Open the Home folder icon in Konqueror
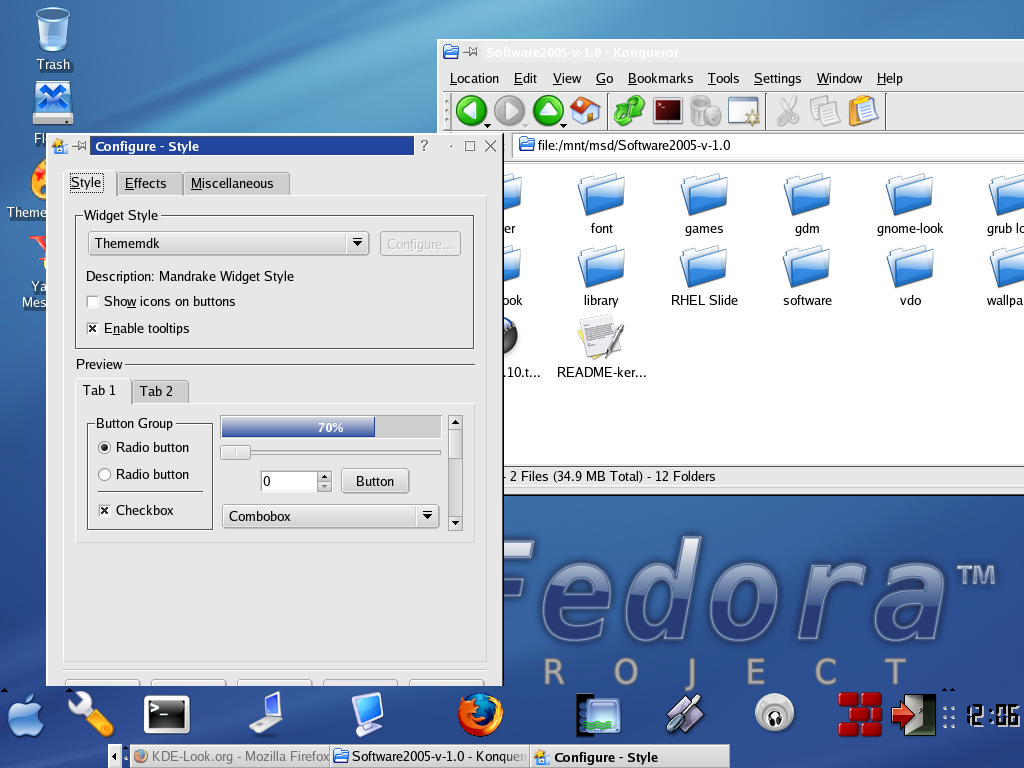1024x768 pixels. pos(586,110)
